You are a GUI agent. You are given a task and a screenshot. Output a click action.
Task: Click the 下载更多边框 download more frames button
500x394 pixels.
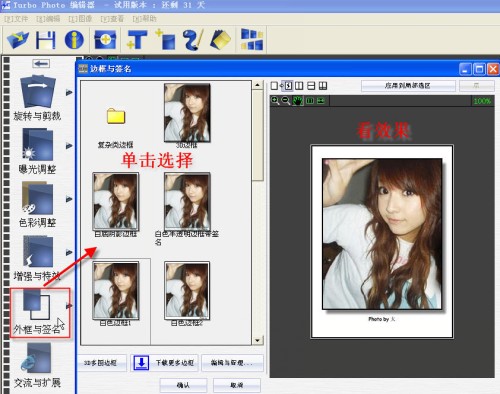[x=165, y=363]
